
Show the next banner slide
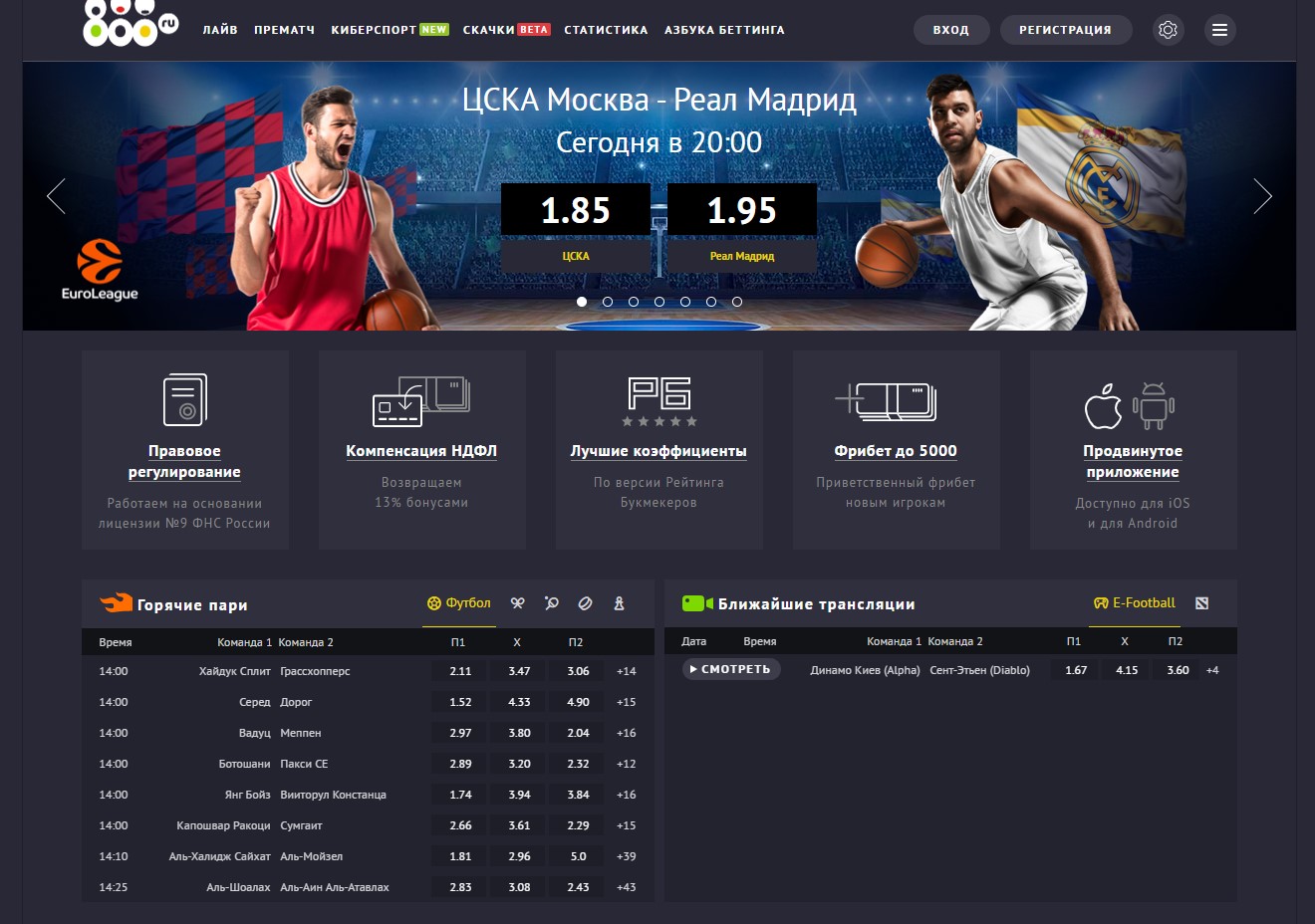pyautogui.click(x=1263, y=196)
